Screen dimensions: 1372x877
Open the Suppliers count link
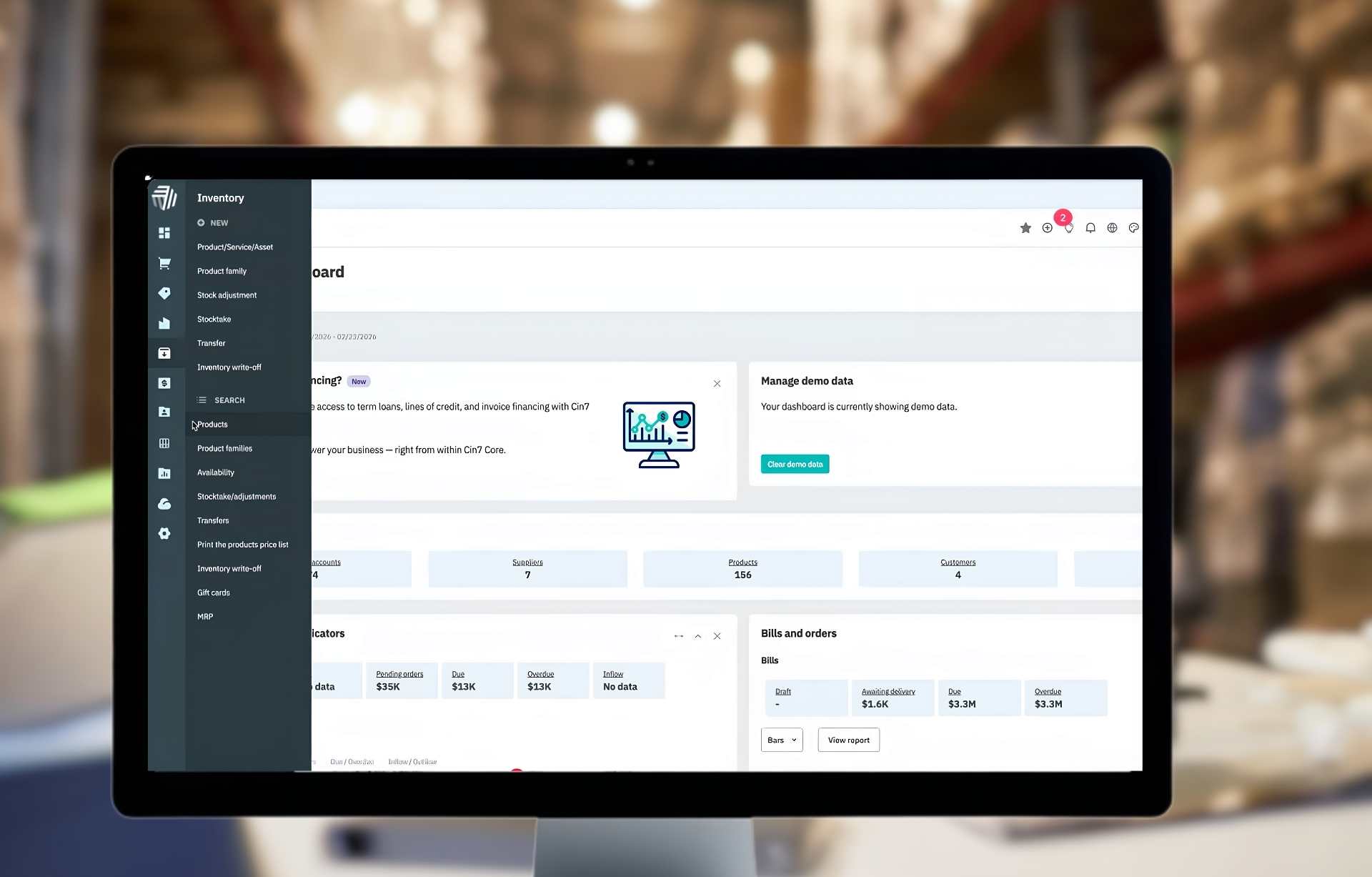pyautogui.click(x=527, y=563)
